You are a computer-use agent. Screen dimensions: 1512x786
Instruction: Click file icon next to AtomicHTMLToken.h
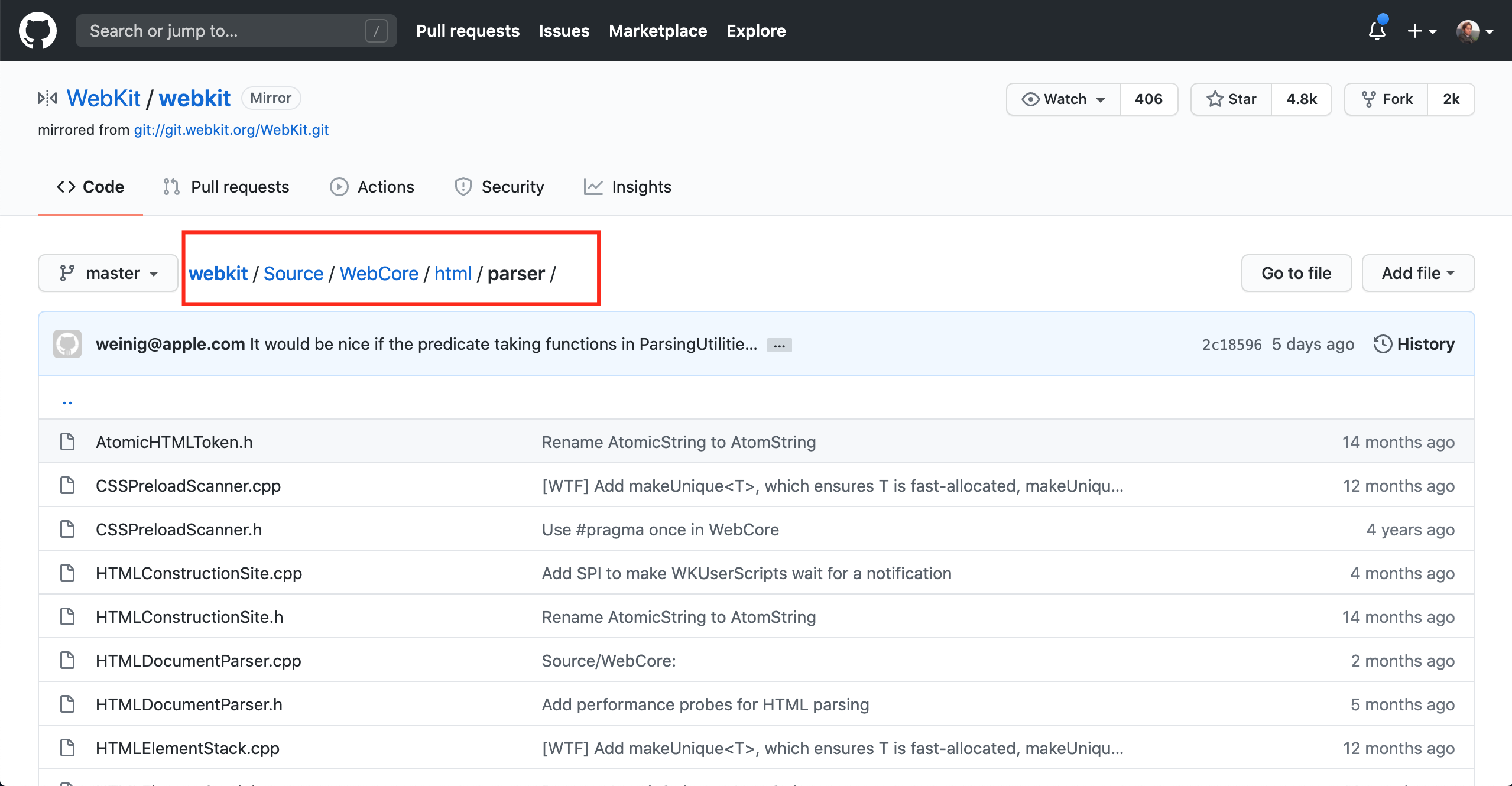pos(67,441)
